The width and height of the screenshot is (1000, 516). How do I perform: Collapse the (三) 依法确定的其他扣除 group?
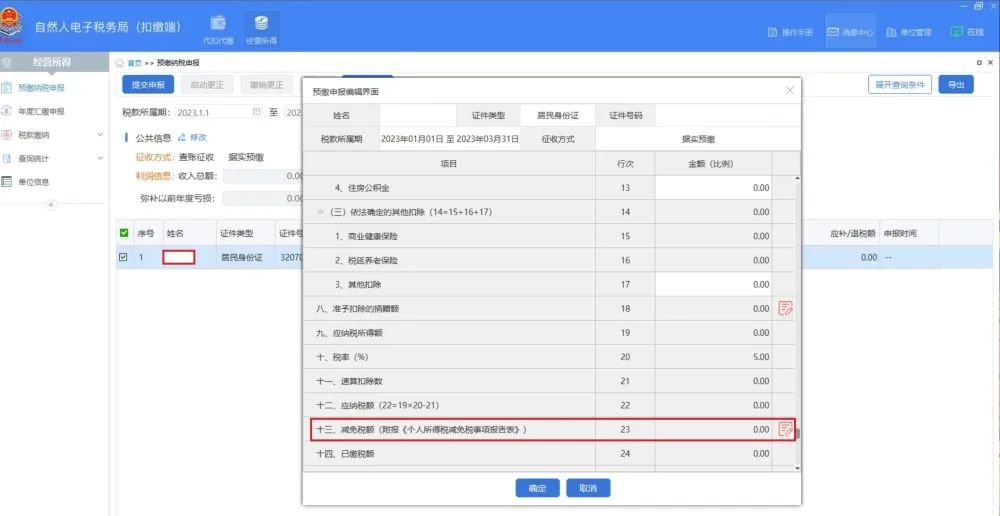pos(321,212)
